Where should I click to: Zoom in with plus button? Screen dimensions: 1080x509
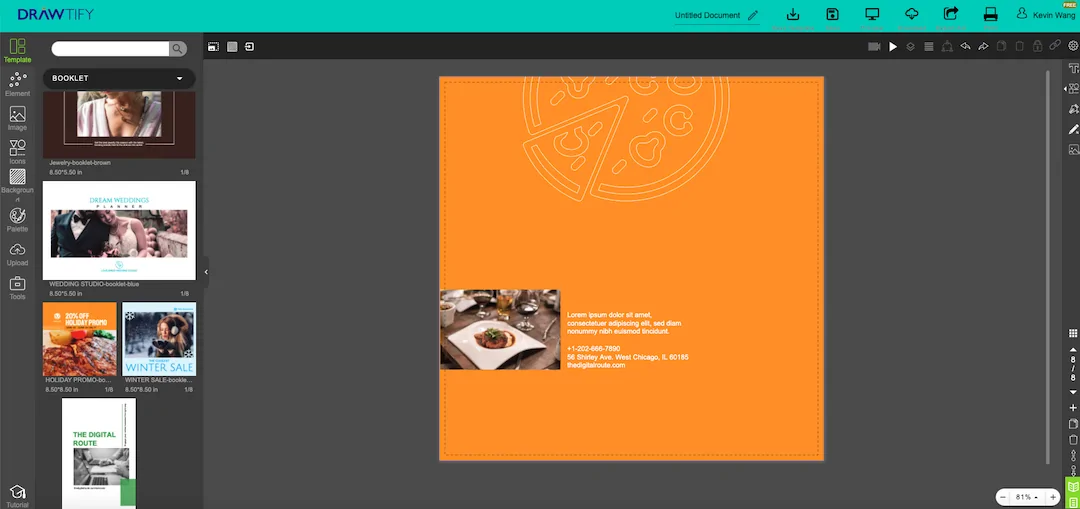1052,497
